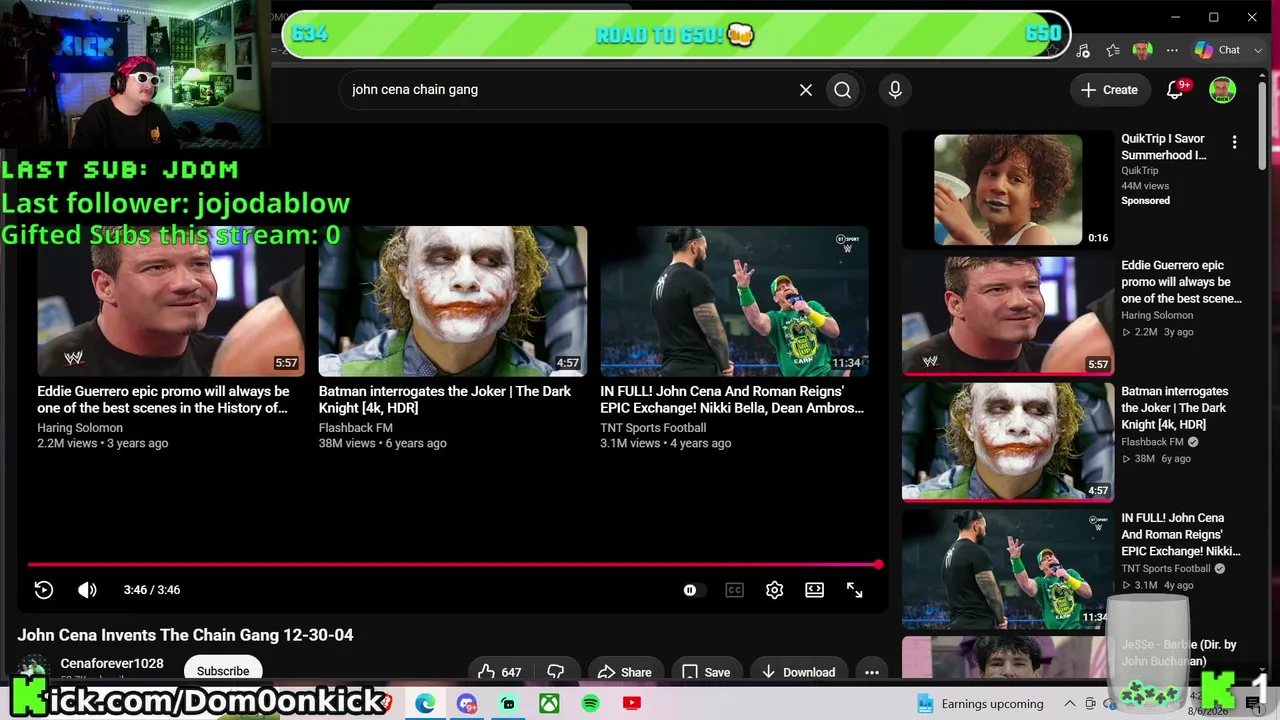Open endscreen title 'Batman interrogates the Joker'
The image size is (1280, 720).
[x=445, y=400]
